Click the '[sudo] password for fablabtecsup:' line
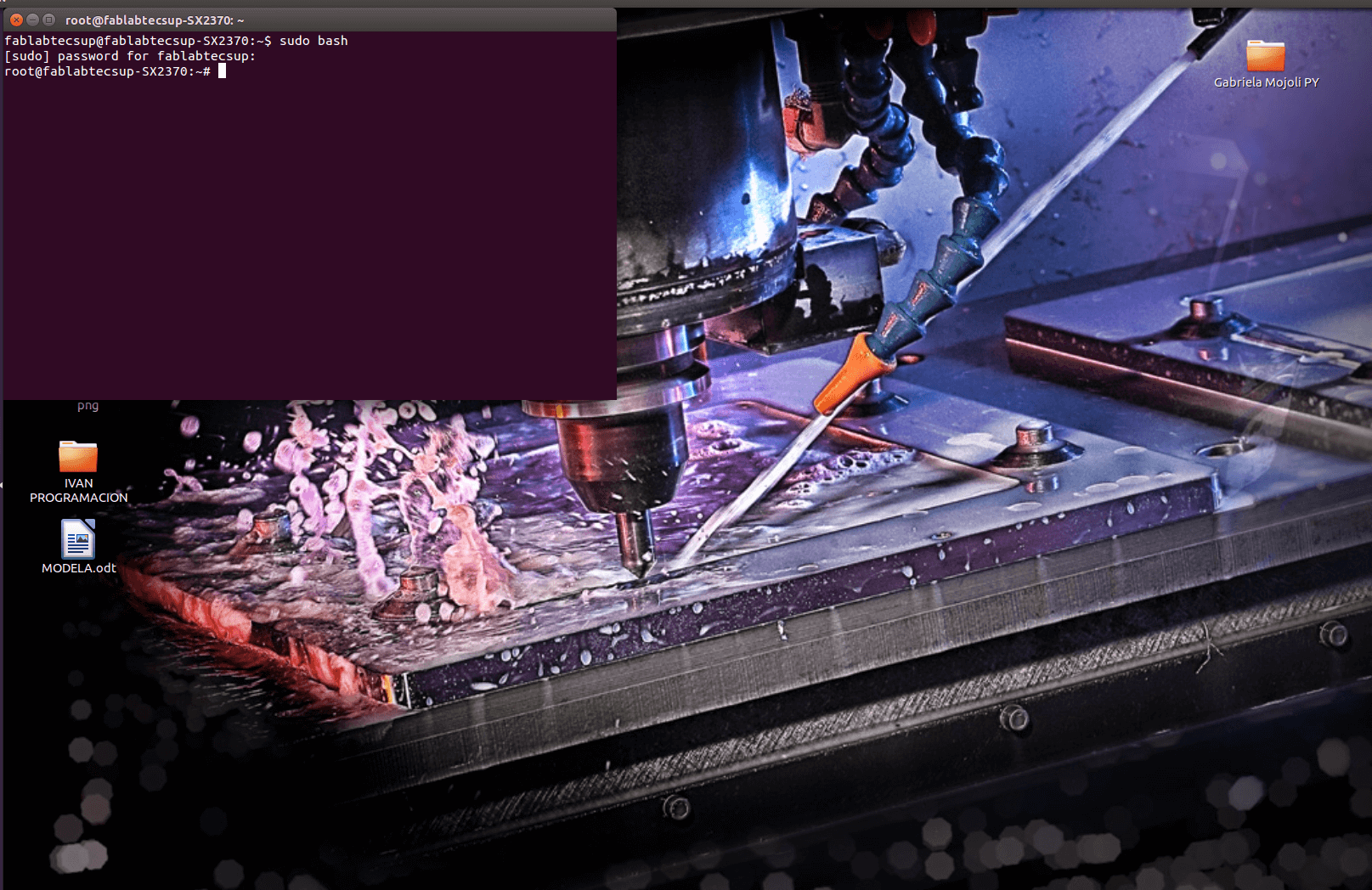The image size is (1372, 890). pos(130,56)
